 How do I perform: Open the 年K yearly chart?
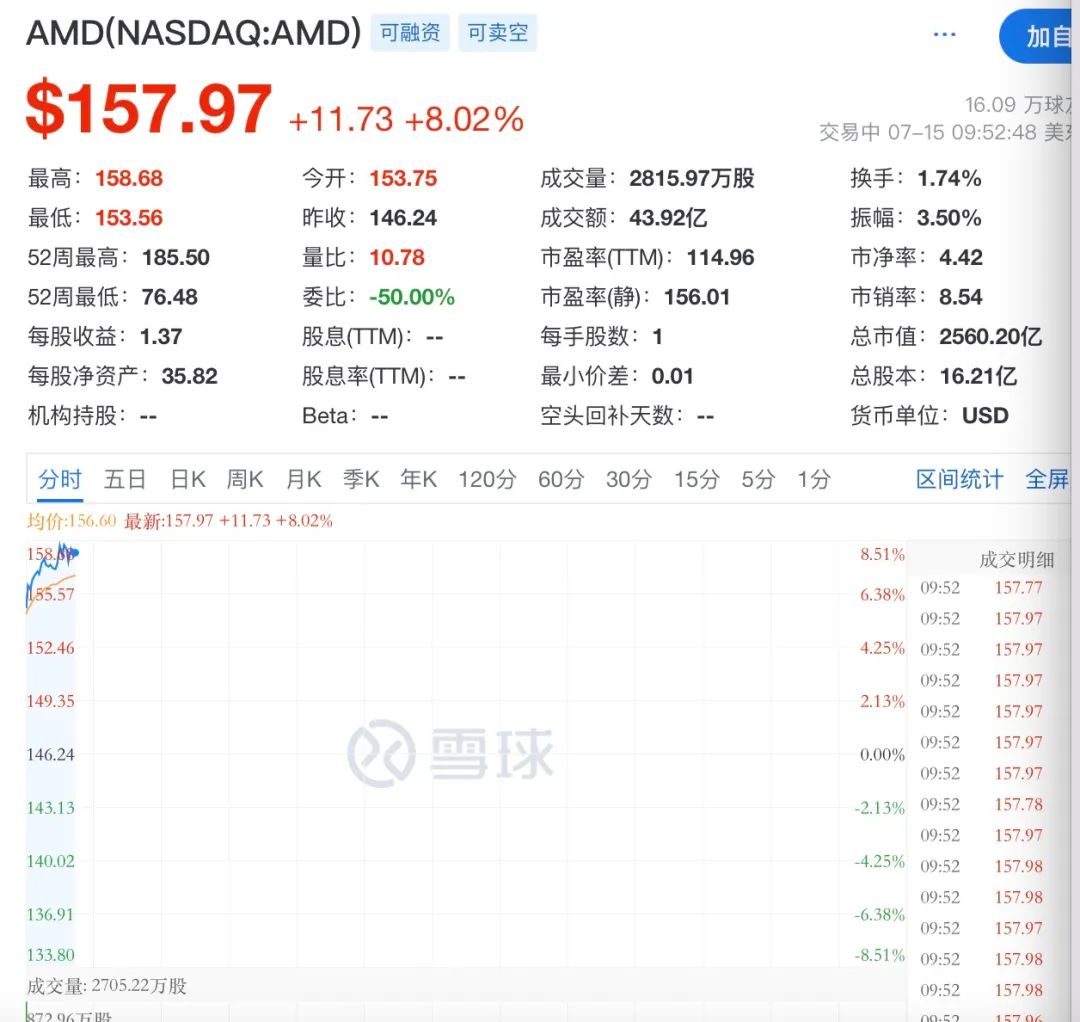[x=418, y=479]
